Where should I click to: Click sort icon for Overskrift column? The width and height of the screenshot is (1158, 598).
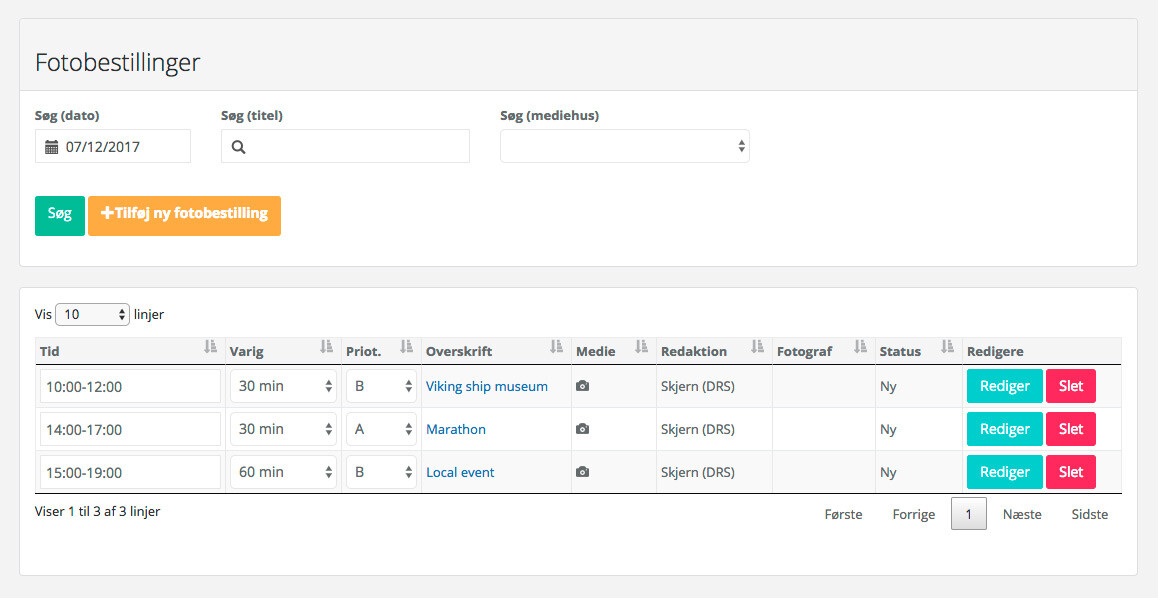click(556, 347)
